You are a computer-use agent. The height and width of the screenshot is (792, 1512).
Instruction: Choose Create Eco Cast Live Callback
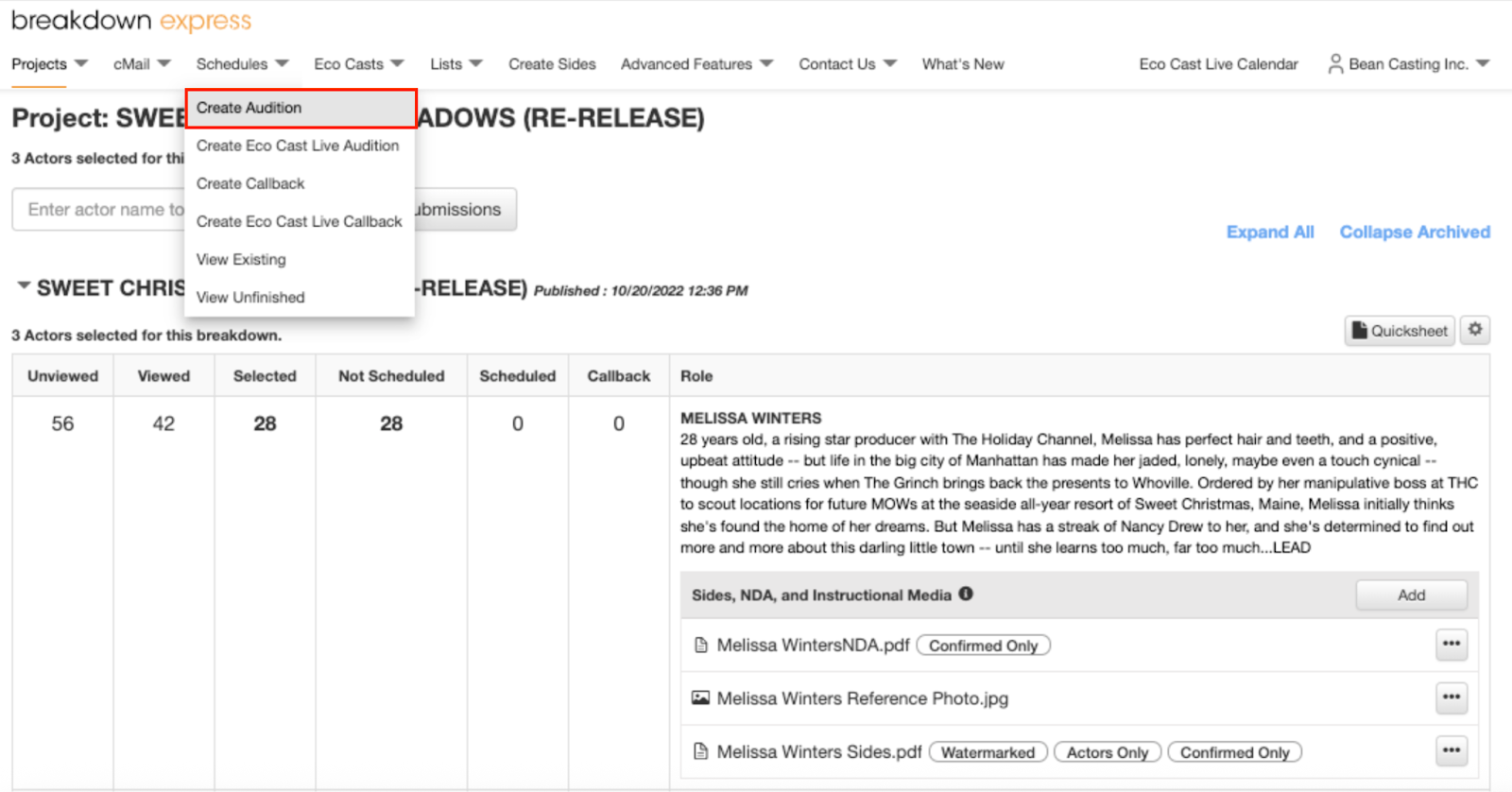point(301,221)
